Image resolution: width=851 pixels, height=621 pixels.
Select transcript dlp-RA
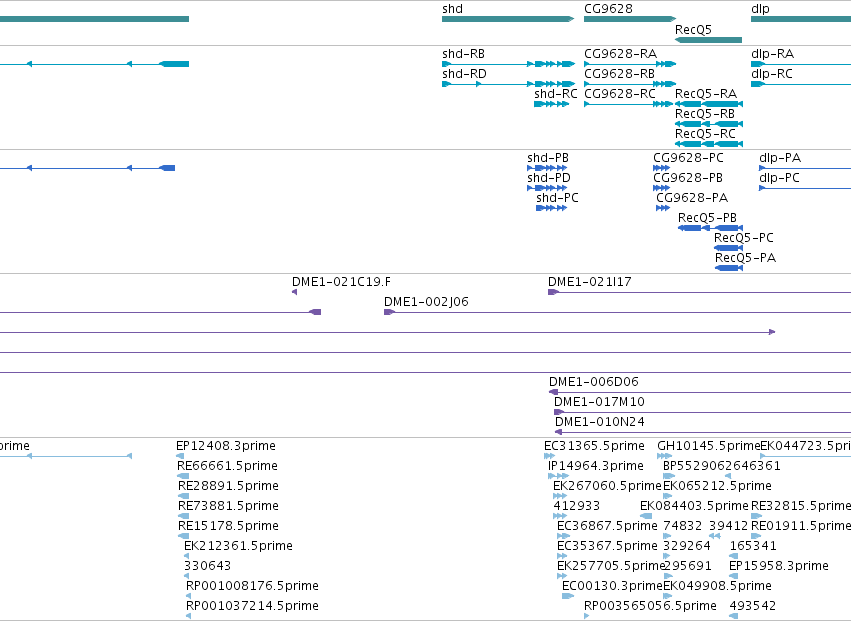click(801, 64)
